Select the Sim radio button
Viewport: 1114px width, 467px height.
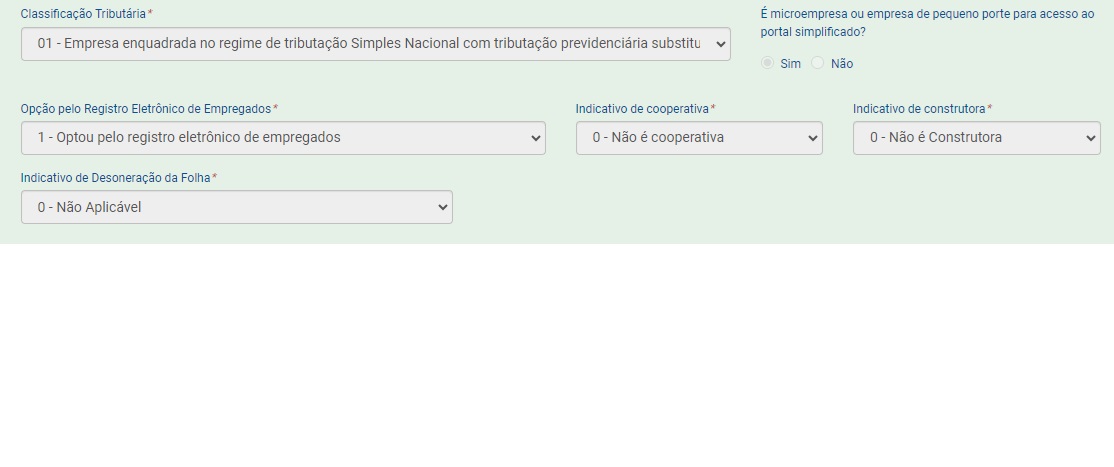pyautogui.click(x=767, y=63)
